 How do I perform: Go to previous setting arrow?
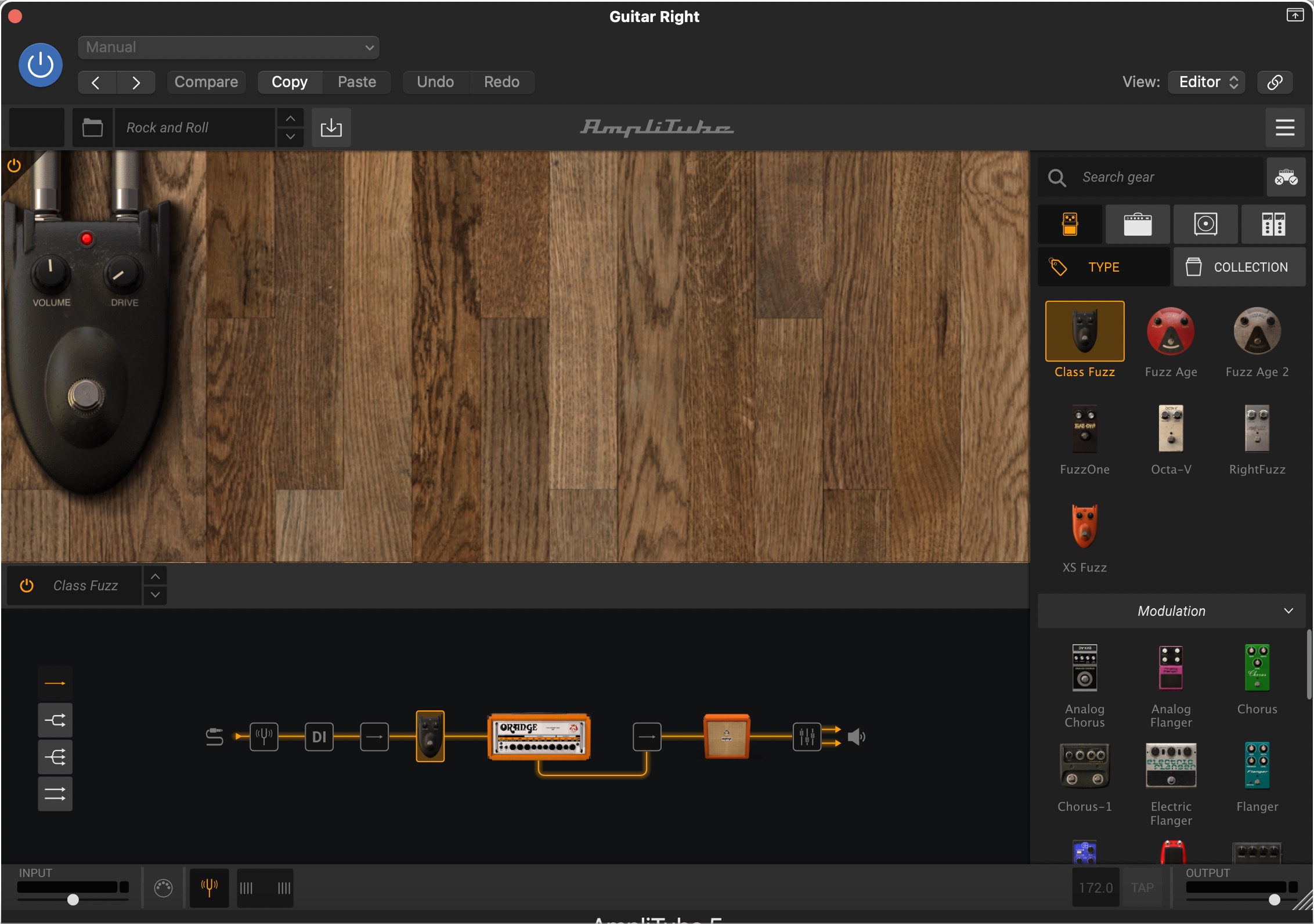point(97,82)
